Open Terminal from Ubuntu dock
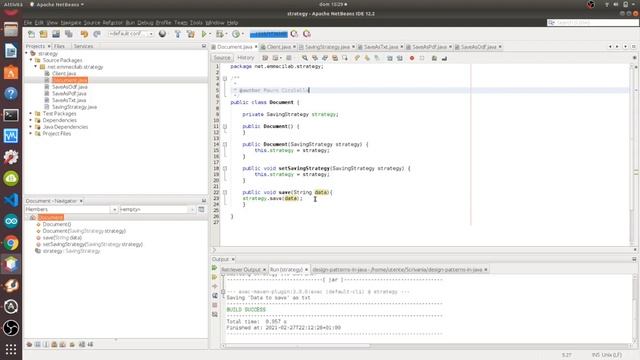Screen dimensions: 640x360 click(11, 115)
